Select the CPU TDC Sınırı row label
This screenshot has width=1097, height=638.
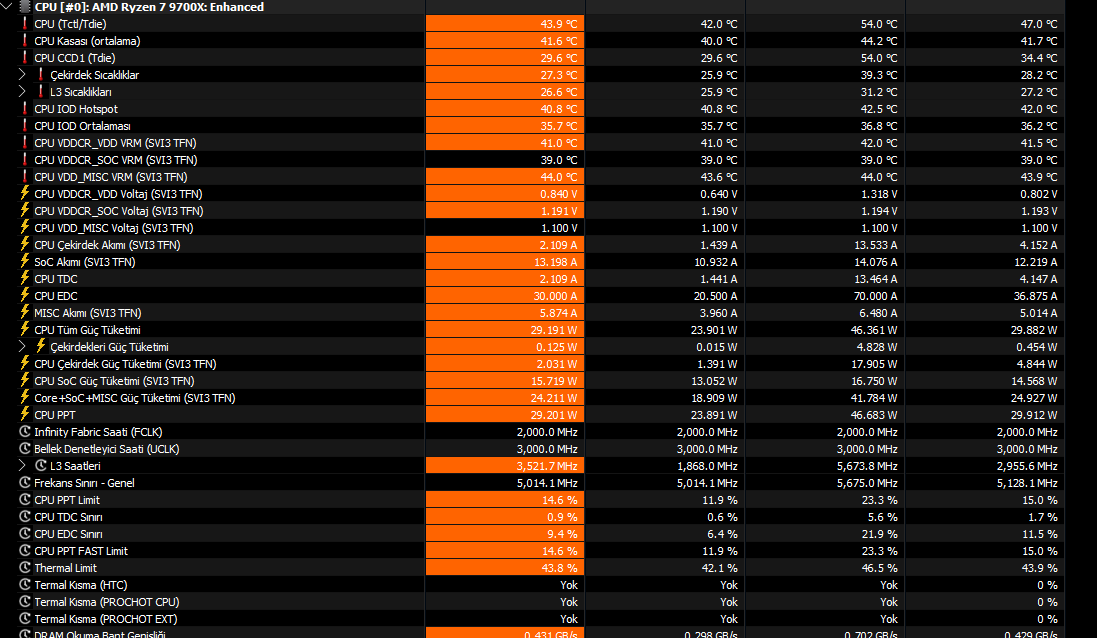[69, 517]
